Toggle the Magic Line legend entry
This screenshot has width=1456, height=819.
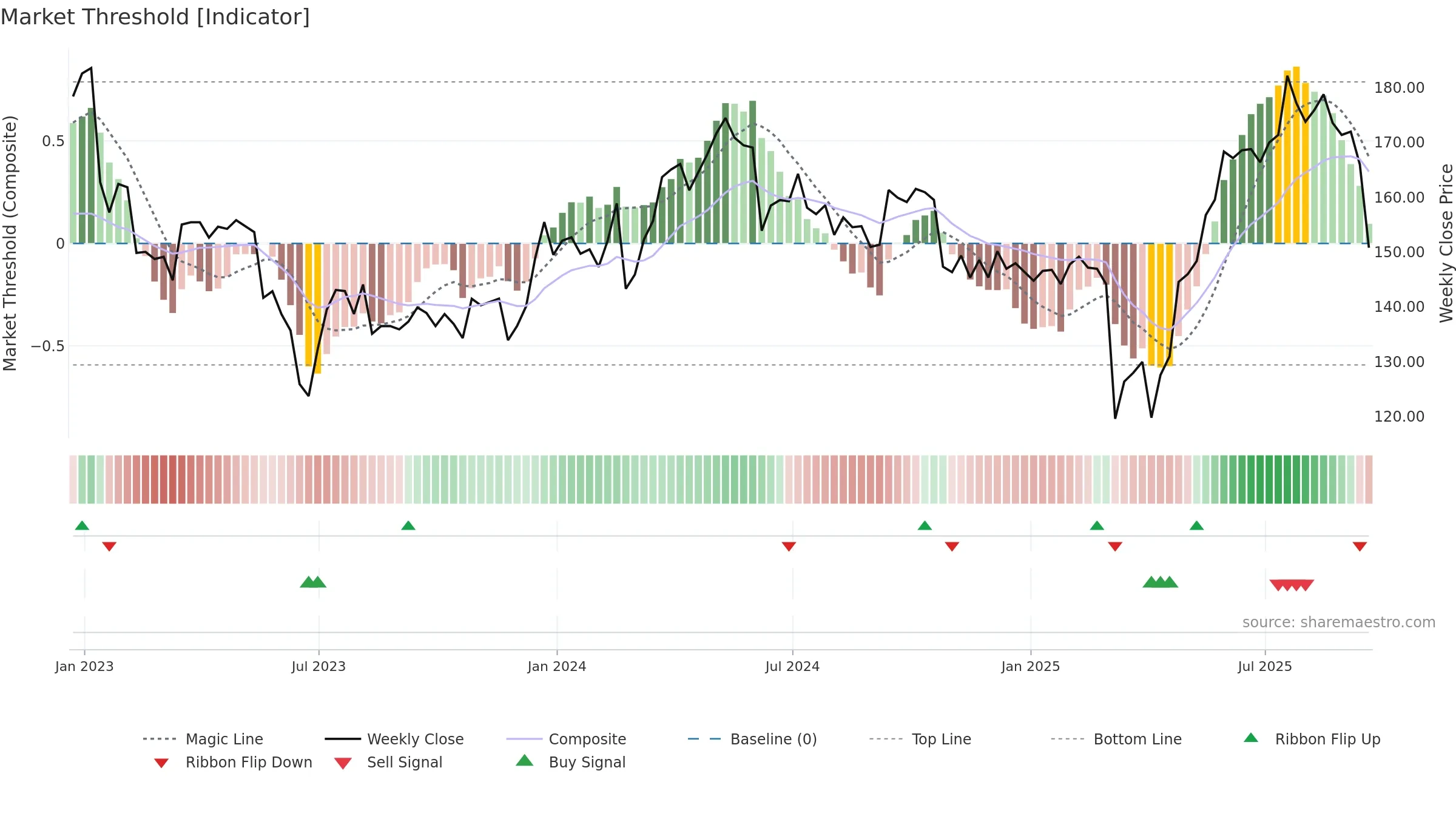coord(203,739)
